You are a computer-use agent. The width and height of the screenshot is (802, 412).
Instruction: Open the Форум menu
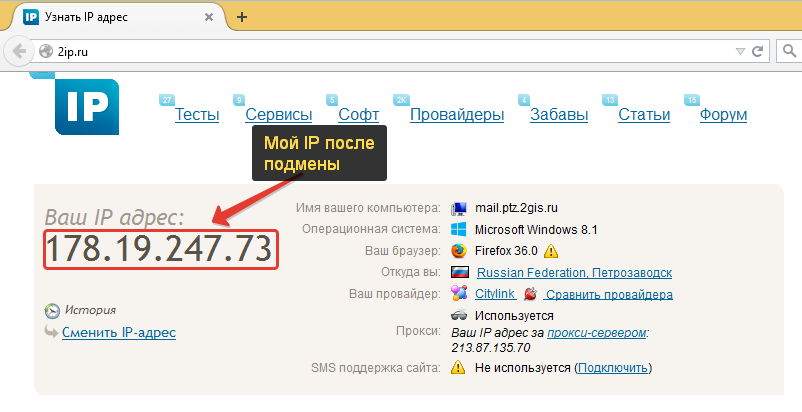723,115
